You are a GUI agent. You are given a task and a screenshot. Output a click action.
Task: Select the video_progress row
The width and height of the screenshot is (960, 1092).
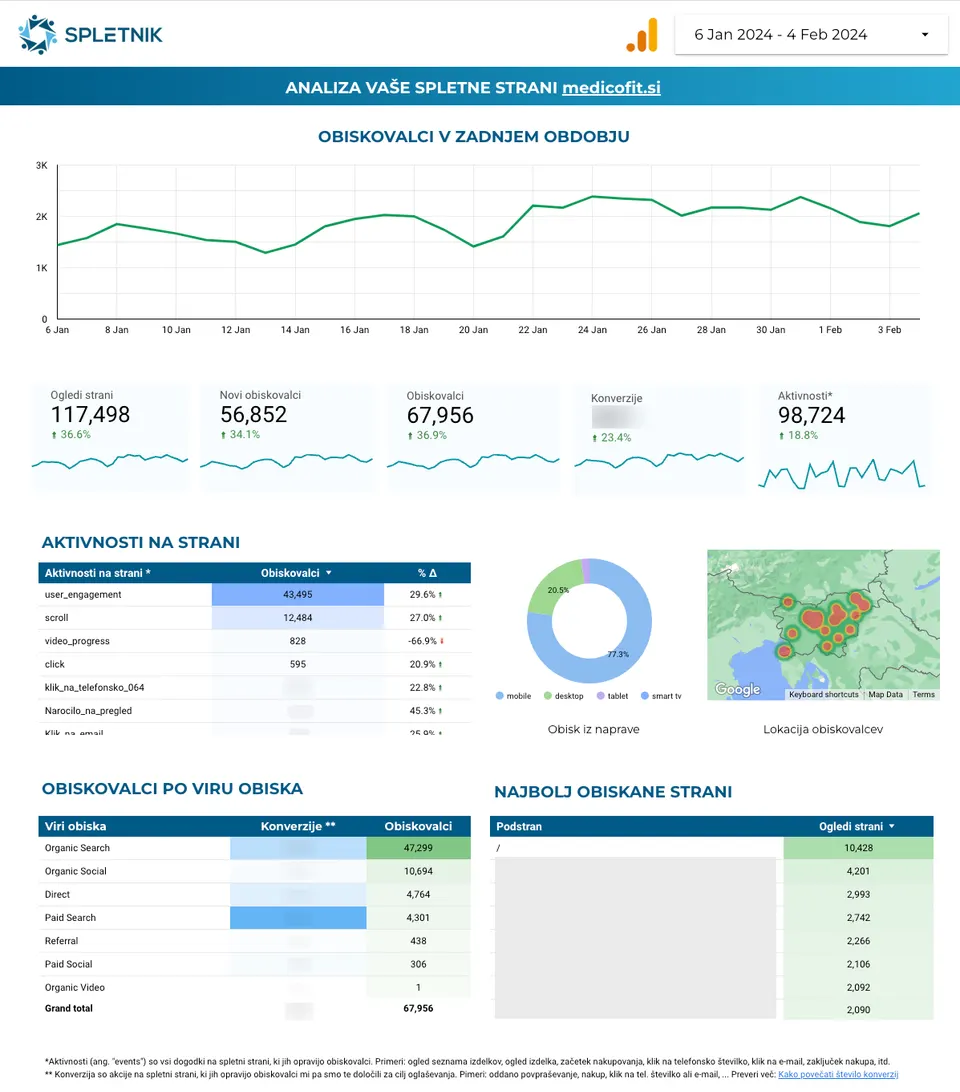click(x=254, y=641)
